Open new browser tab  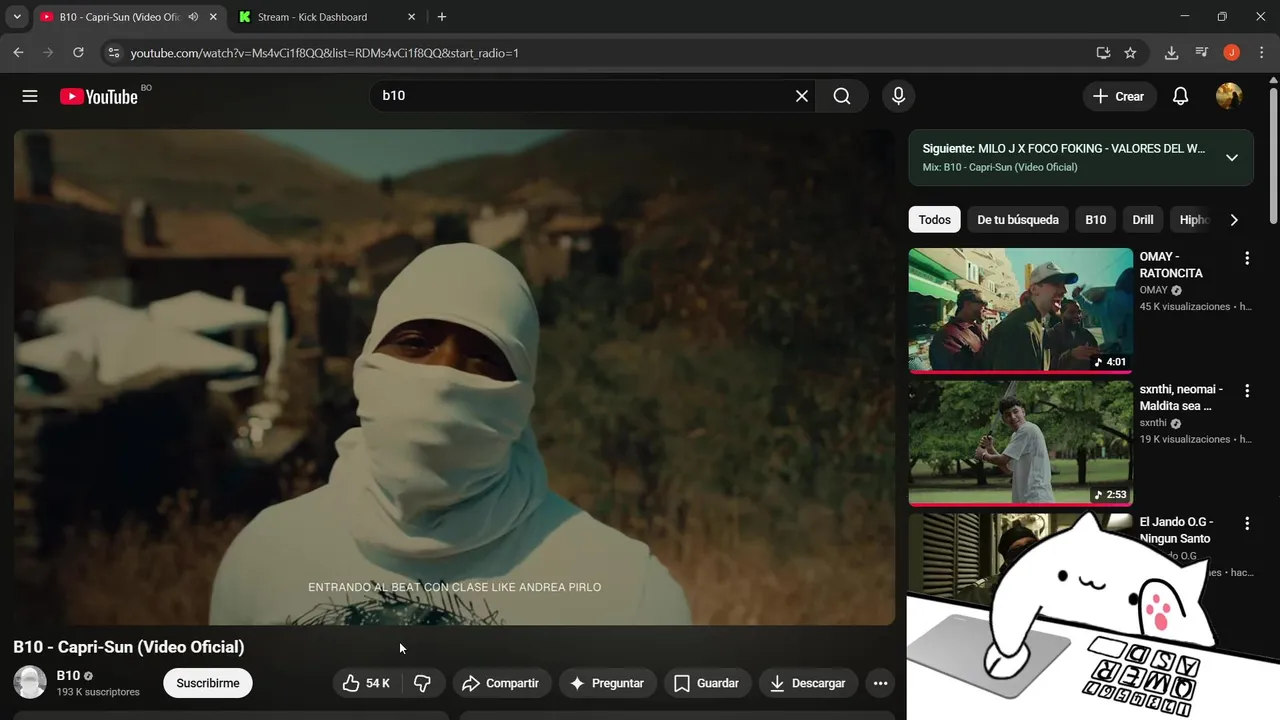pos(442,17)
